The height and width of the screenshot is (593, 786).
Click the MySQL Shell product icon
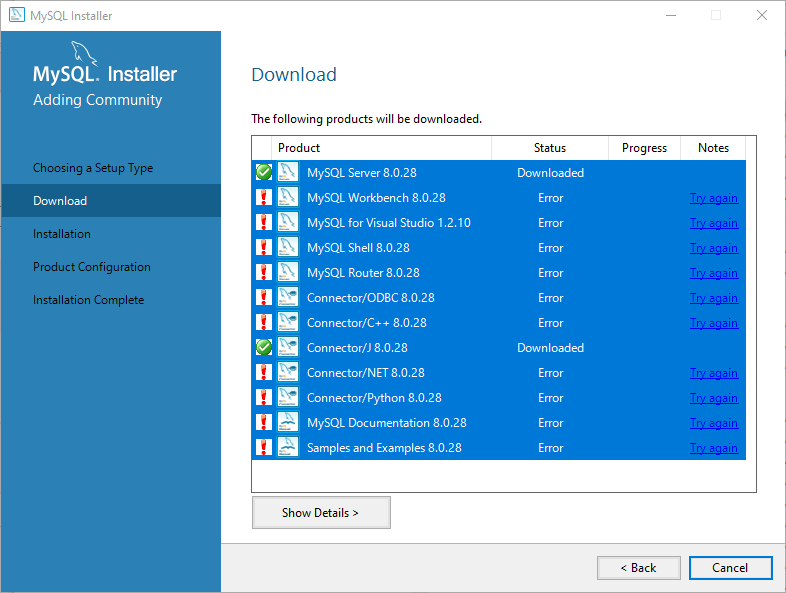[x=288, y=247]
